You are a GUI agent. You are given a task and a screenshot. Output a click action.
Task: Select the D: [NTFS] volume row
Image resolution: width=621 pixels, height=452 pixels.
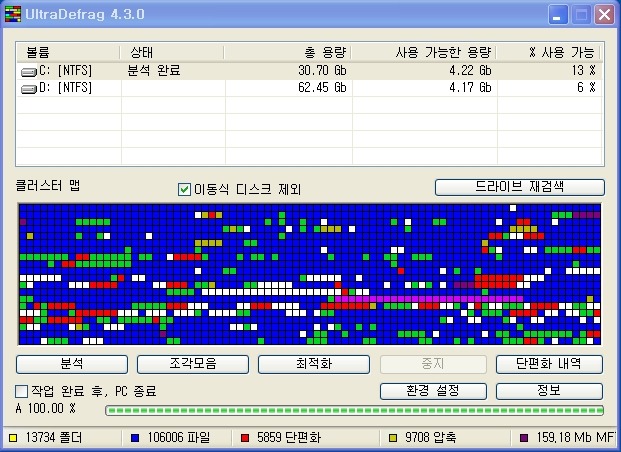[x=310, y=88]
